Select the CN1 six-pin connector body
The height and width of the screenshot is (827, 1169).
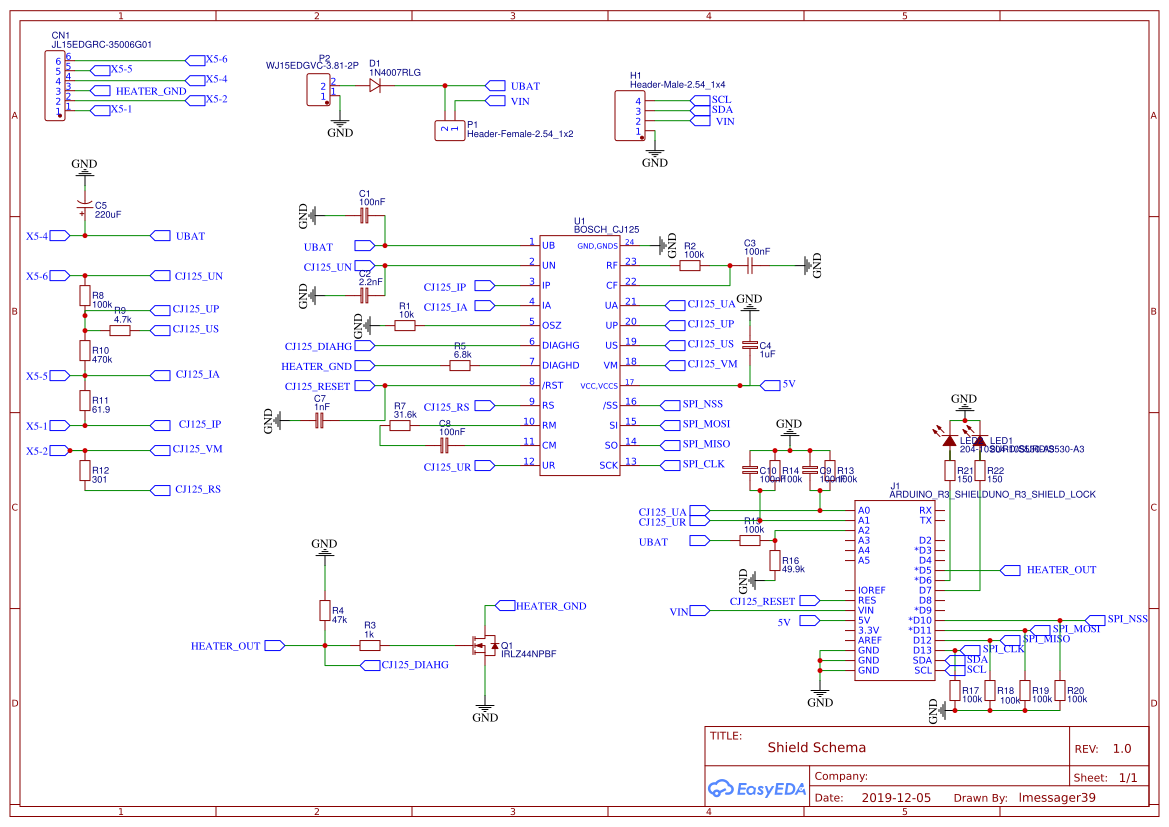pyautogui.click(x=55, y=86)
